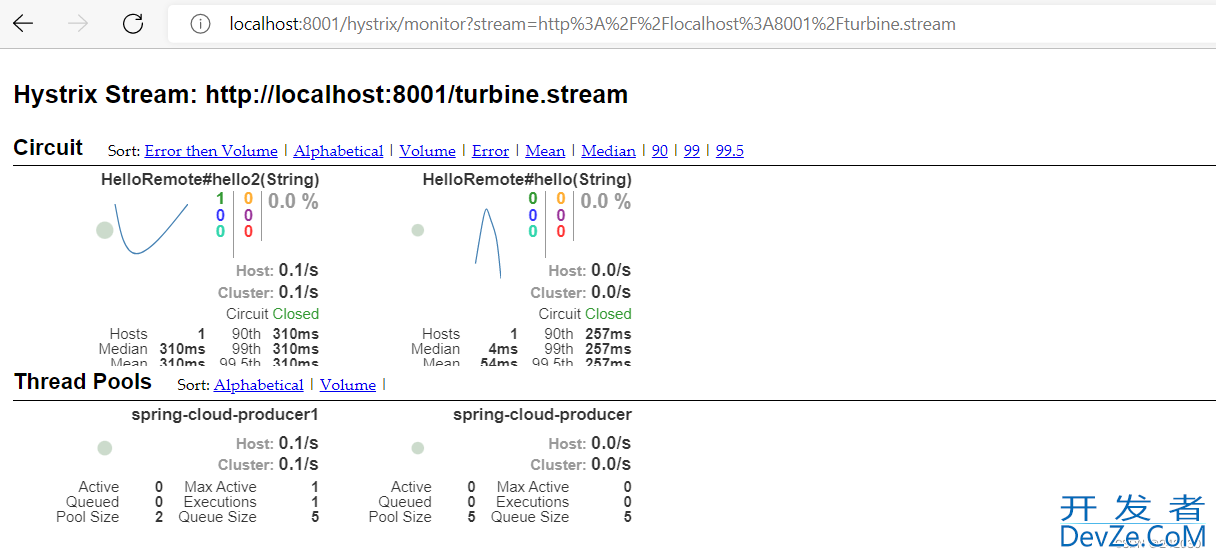
Task: Click hello2 Host rate 0.1/s
Action: pyautogui.click(x=298, y=270)
